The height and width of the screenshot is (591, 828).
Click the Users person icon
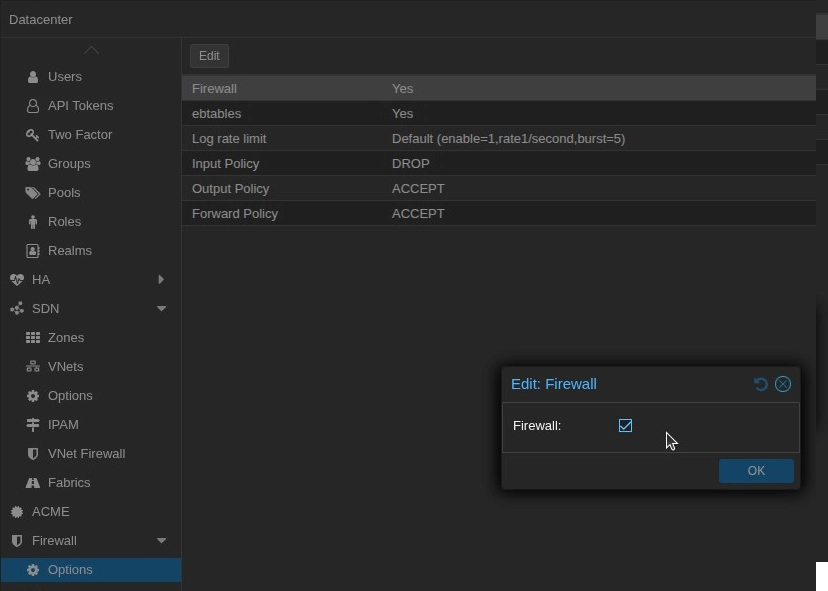33,77
